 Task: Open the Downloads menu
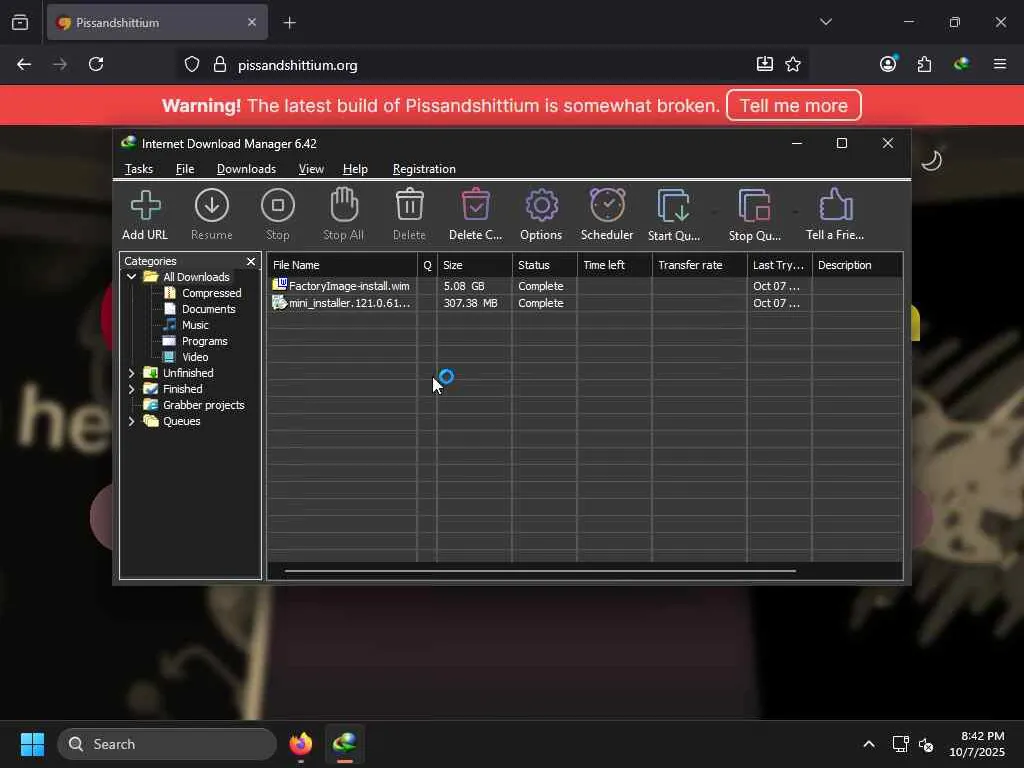pos(246,169)
